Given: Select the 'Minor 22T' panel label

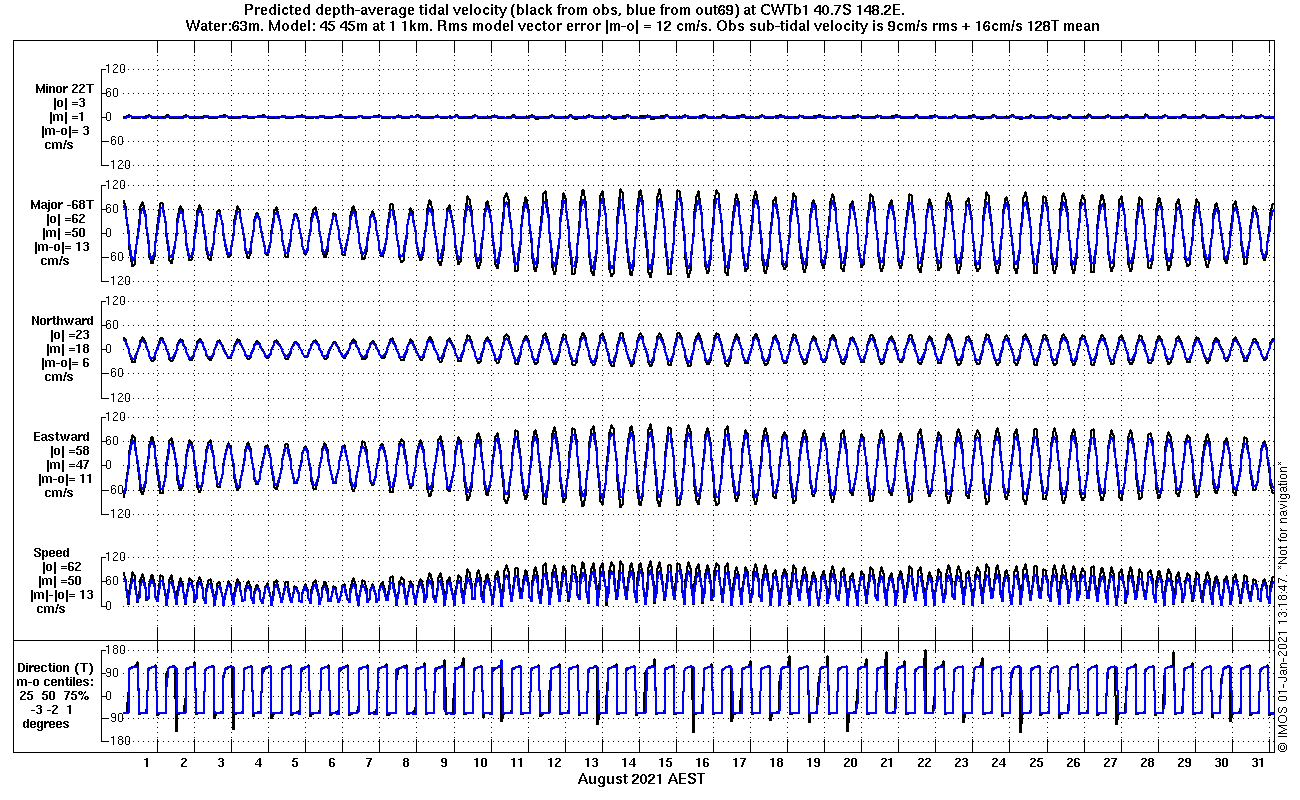Looking at the screenshot, I should [64, 89].
